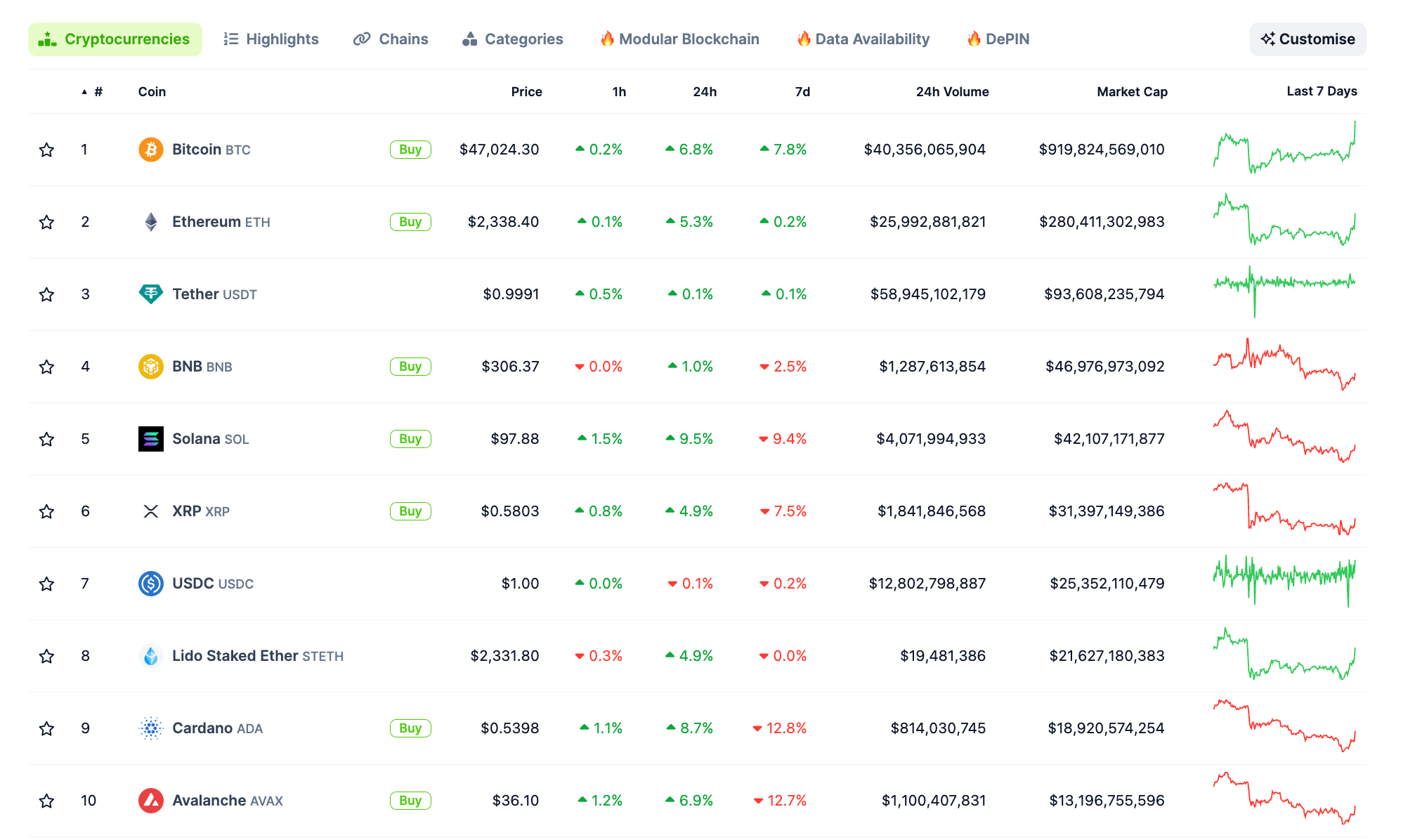Click the Bitcoin coin logo
The image size is (1415, 840).
(x=150, y=150)
